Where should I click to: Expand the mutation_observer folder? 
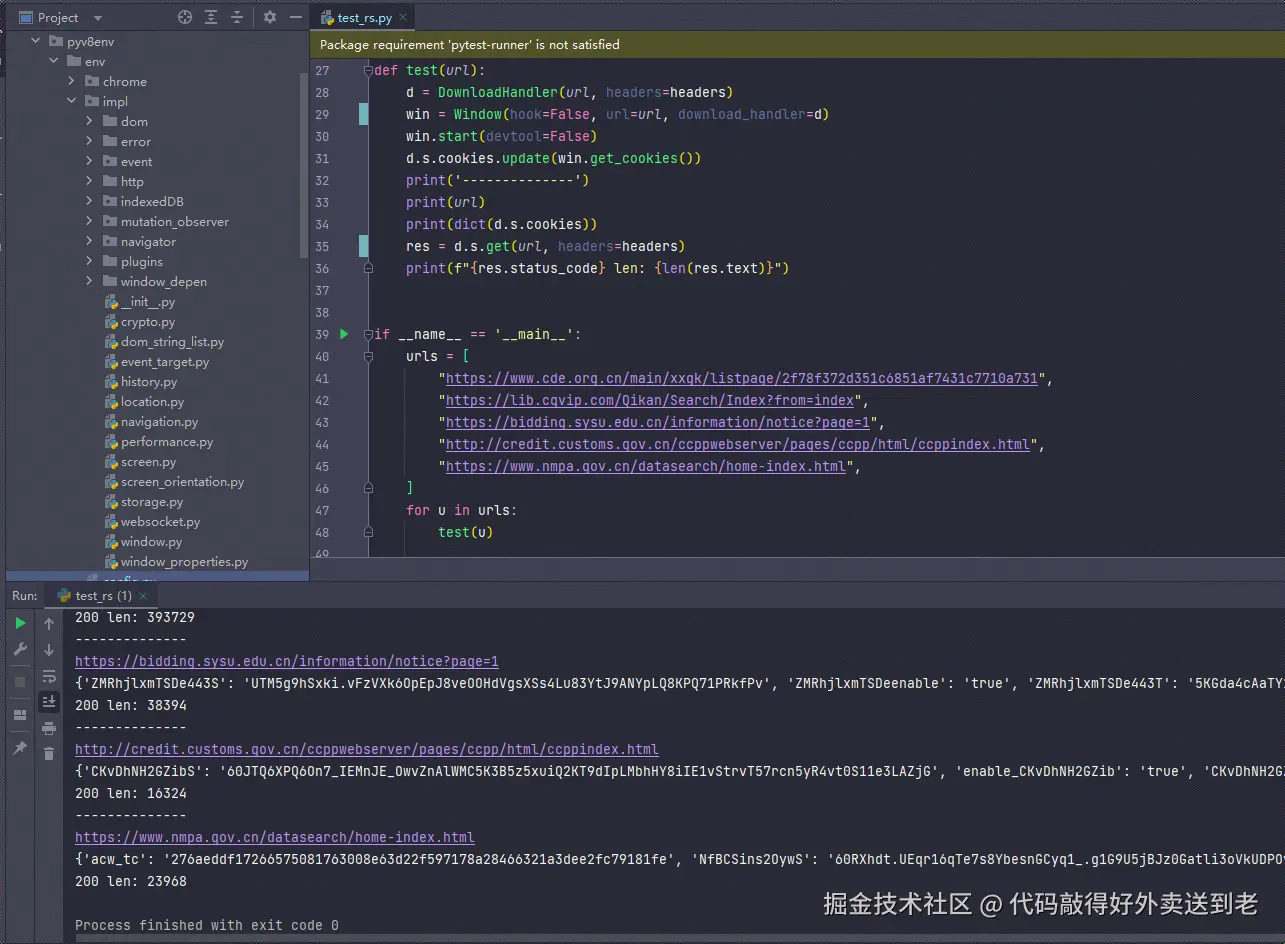[90, 221]
